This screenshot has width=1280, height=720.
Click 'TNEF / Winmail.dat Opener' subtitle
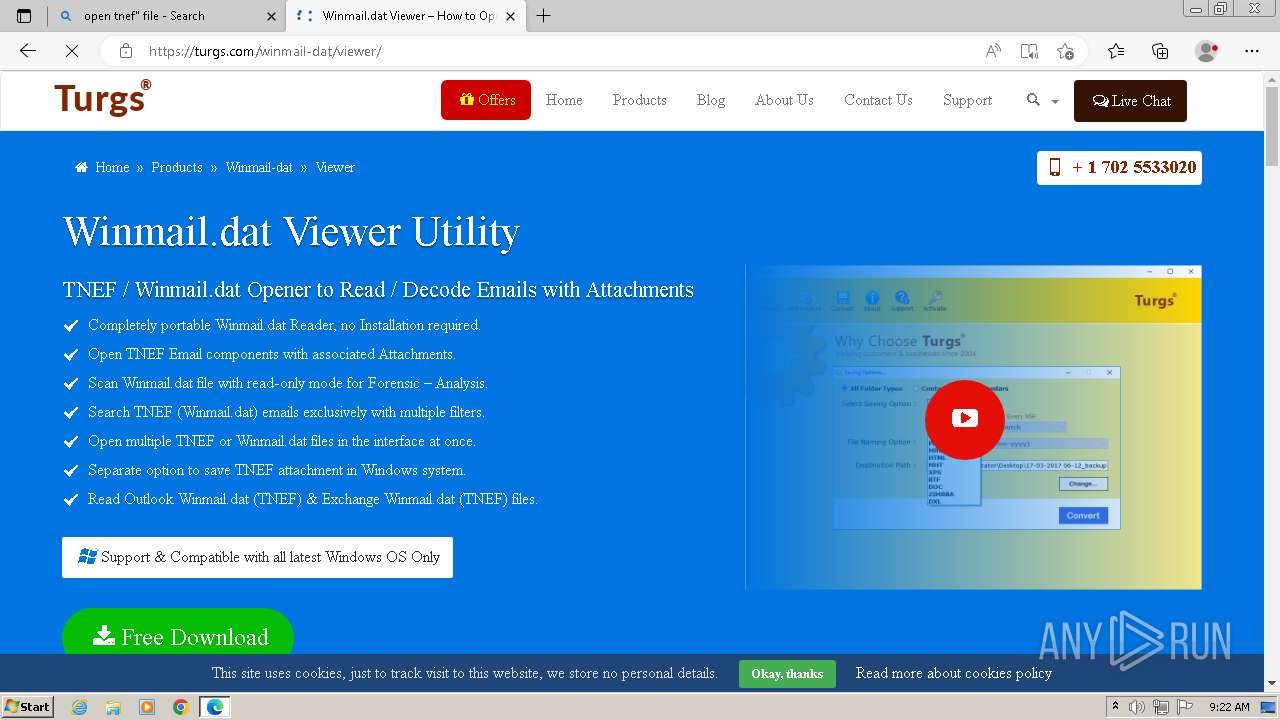point(378,290)
